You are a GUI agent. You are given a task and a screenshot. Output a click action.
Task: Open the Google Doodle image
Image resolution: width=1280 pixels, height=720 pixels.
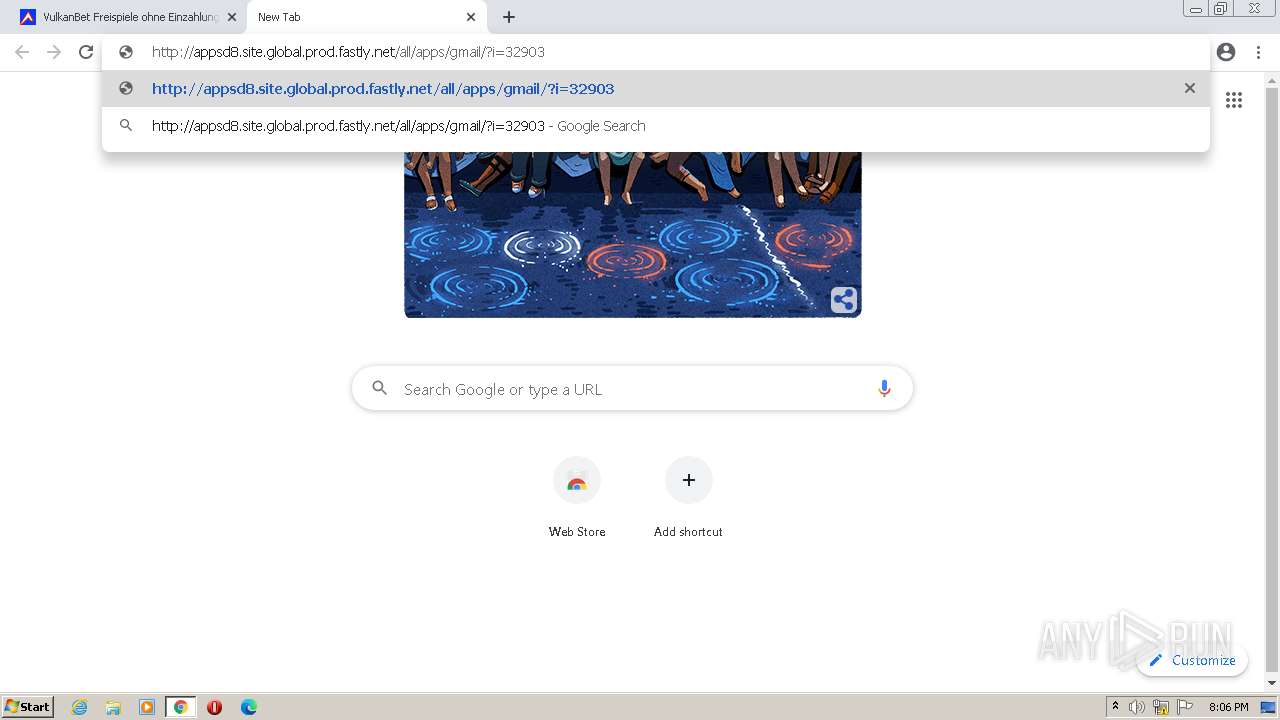(x=632, y=235)
